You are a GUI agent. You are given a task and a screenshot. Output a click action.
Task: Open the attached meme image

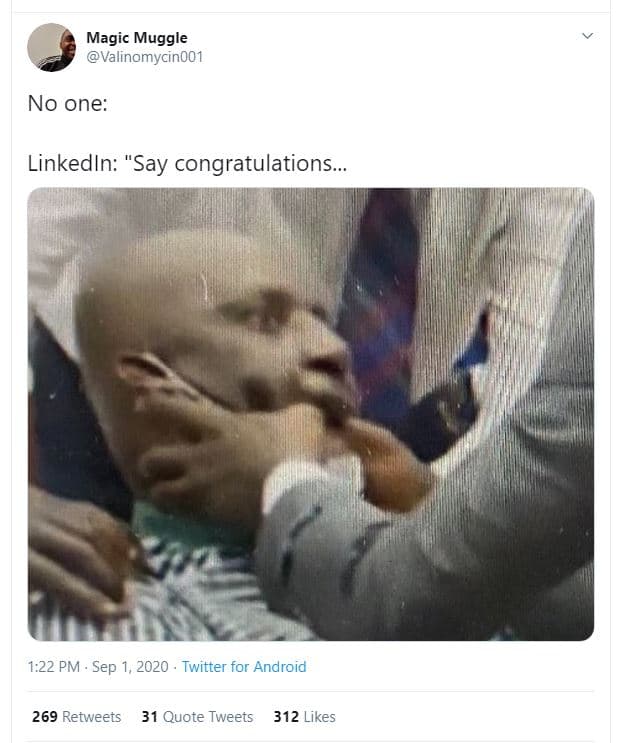[x=310, y=414]
